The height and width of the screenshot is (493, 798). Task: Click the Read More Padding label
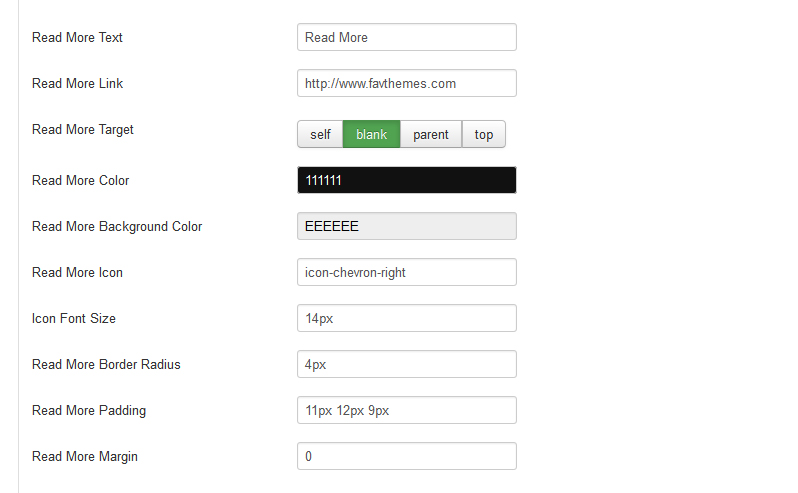tap(89, 411)
